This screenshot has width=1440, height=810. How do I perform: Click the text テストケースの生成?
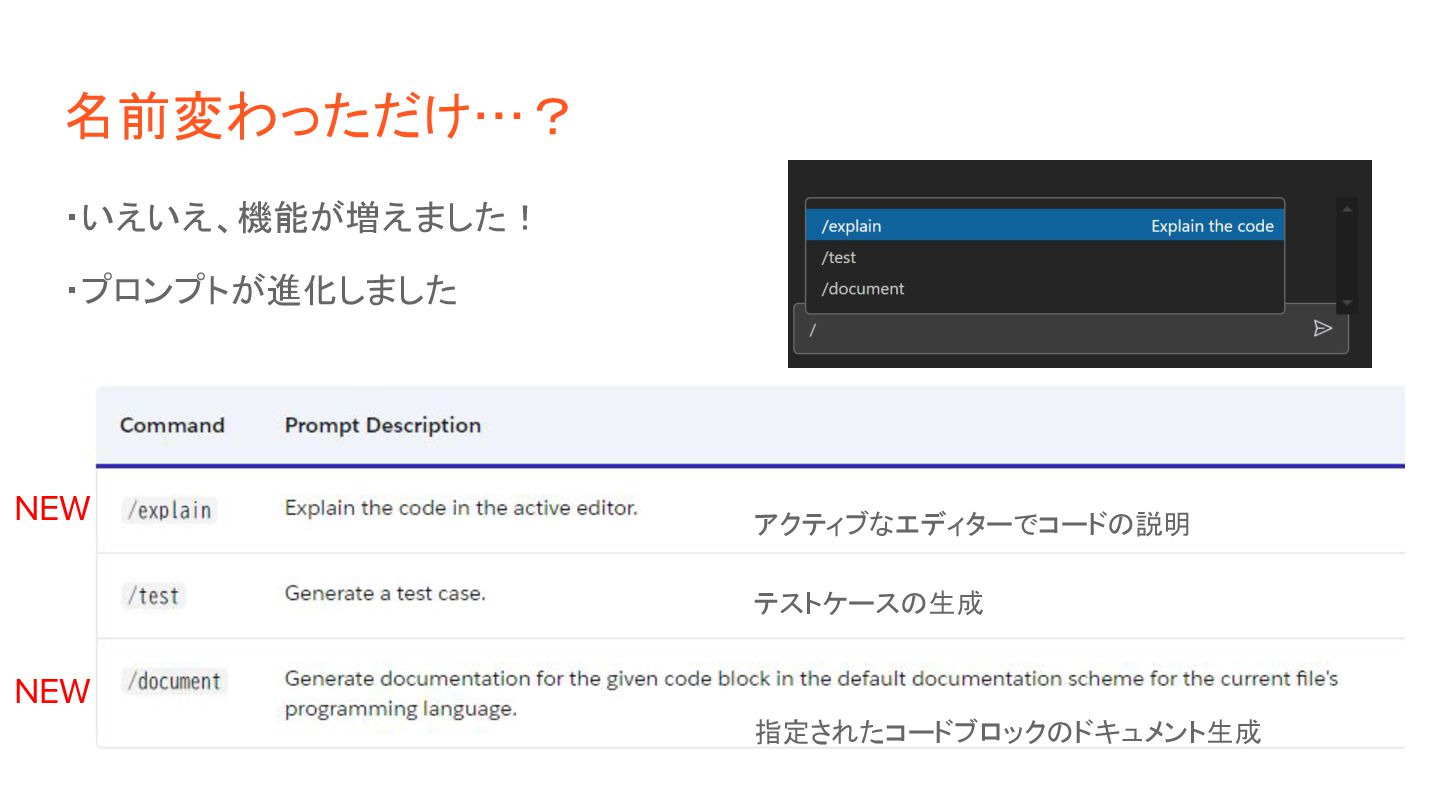868,603
